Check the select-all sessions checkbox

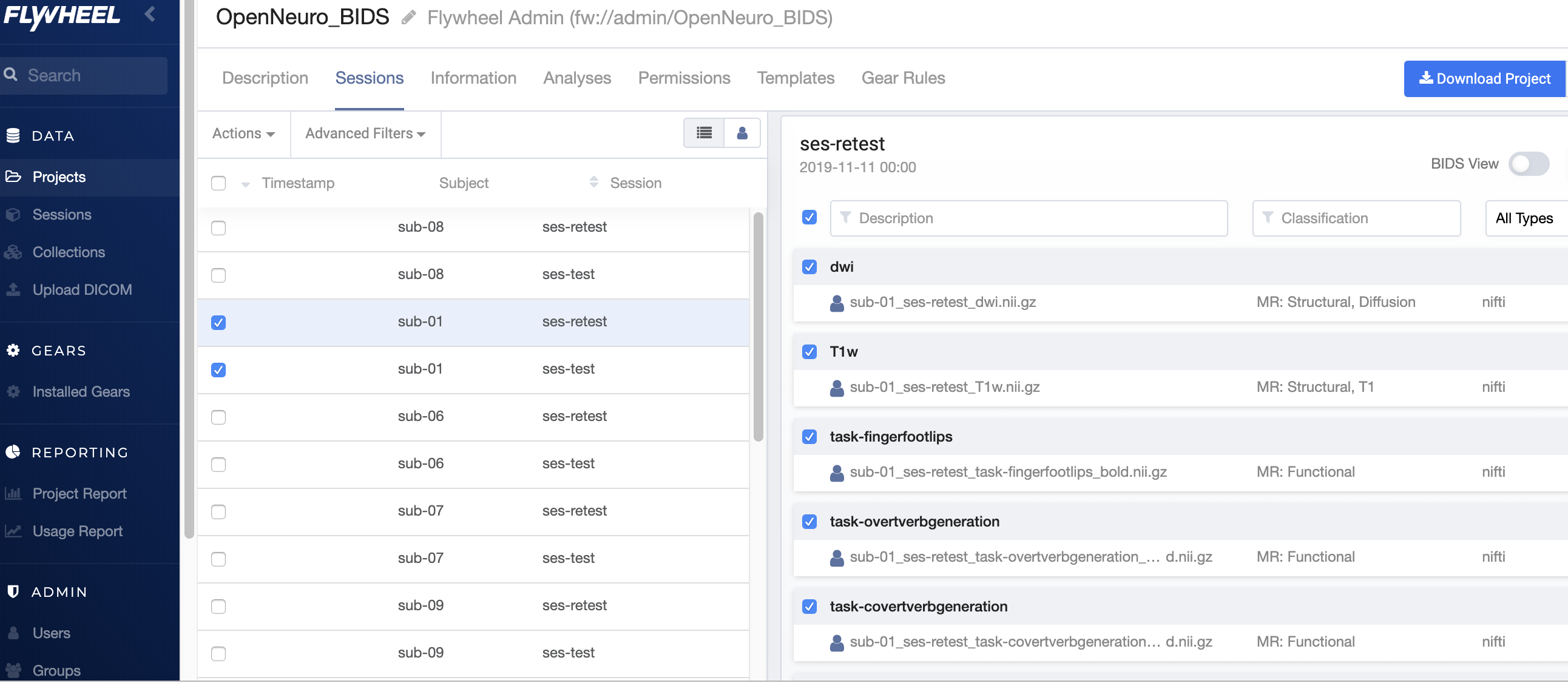(x=218, y=183)
